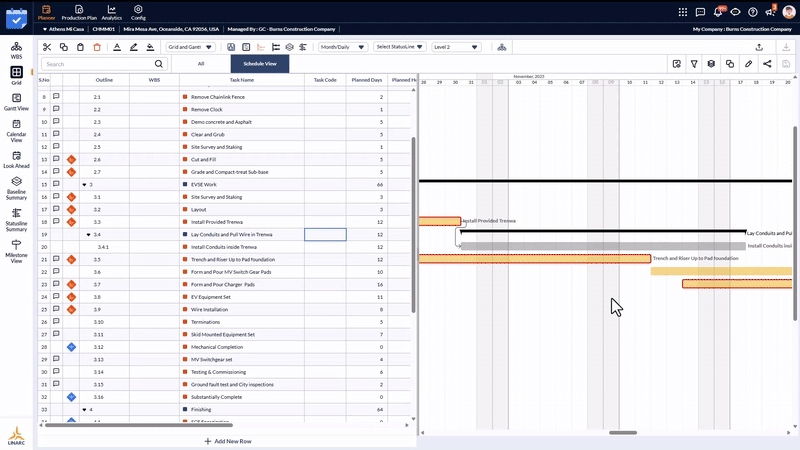800x450 pixels.
Task: Click the Install Provided Trenwa Gantt bar
Action: click(x=440, y=221)
